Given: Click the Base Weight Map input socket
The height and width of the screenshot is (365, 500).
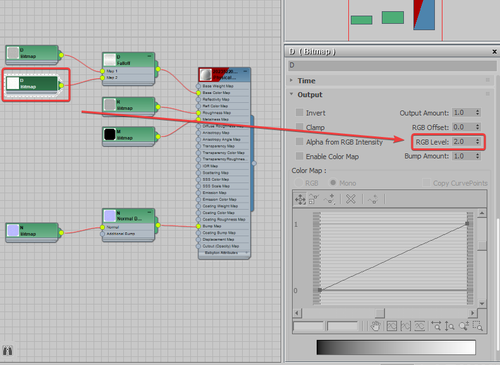Looking at the screenshot, I should 198,86.
